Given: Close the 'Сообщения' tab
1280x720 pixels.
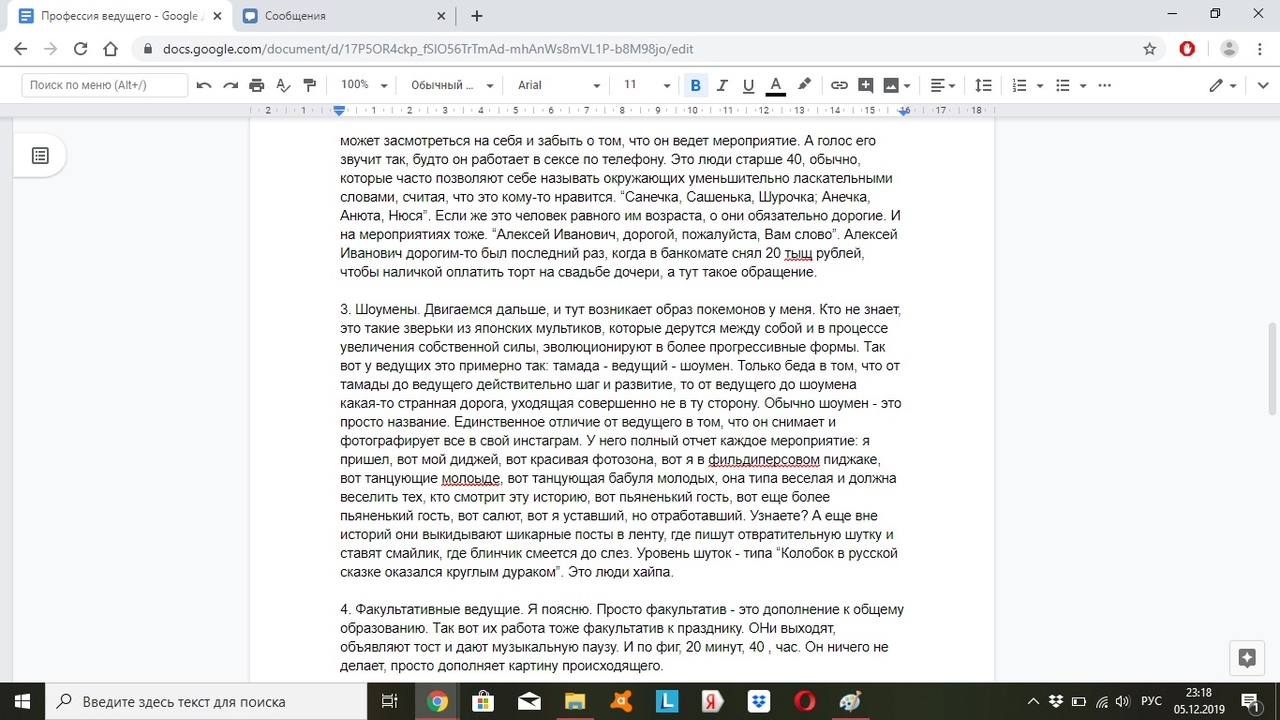Looking at the screenshot, I should [x=439, y=16].
